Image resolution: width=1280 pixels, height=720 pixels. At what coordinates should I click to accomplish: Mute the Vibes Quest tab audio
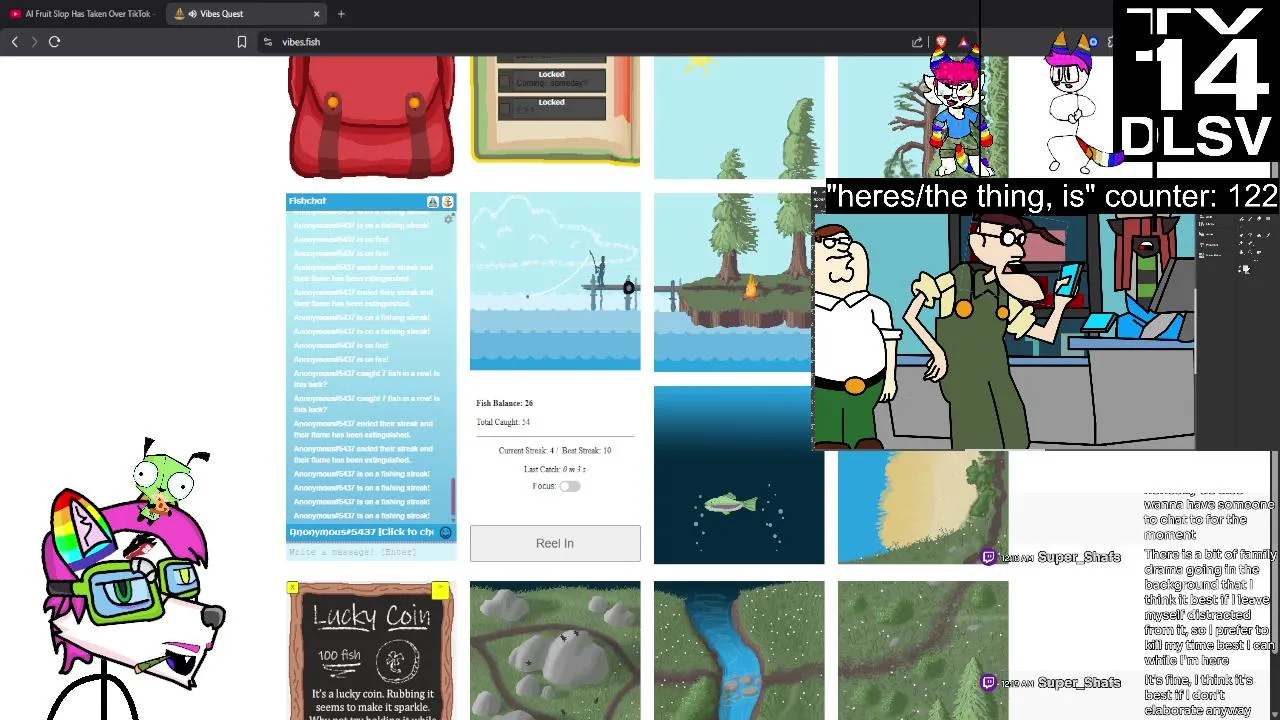192,14
